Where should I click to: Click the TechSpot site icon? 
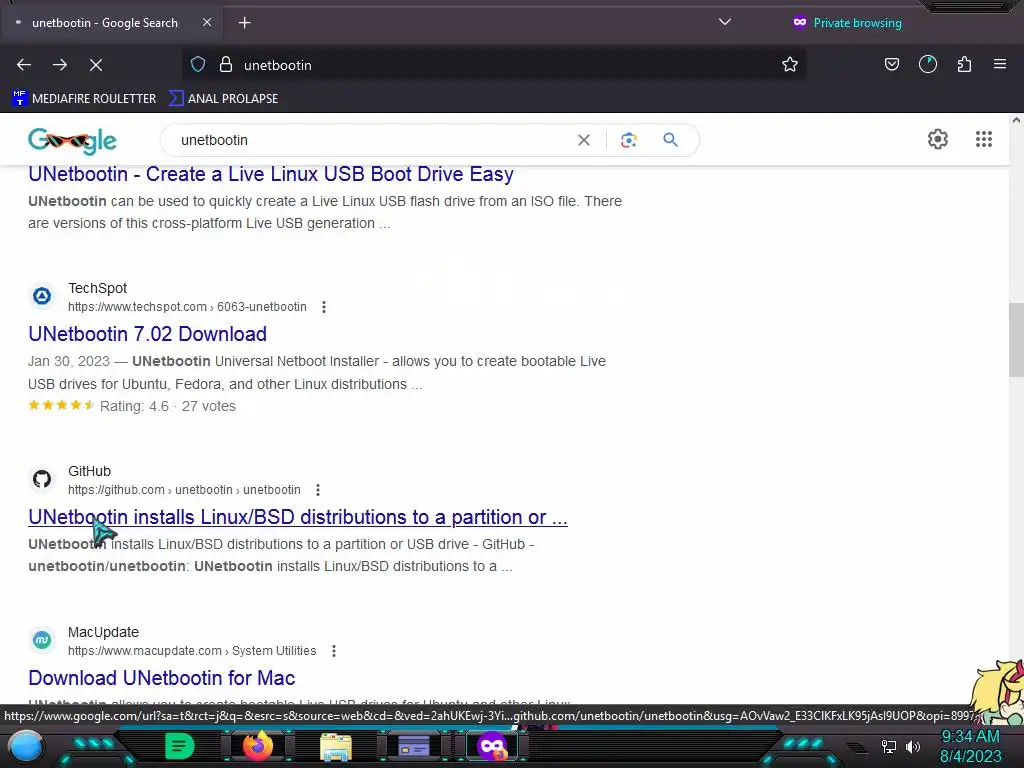(42, 296)
